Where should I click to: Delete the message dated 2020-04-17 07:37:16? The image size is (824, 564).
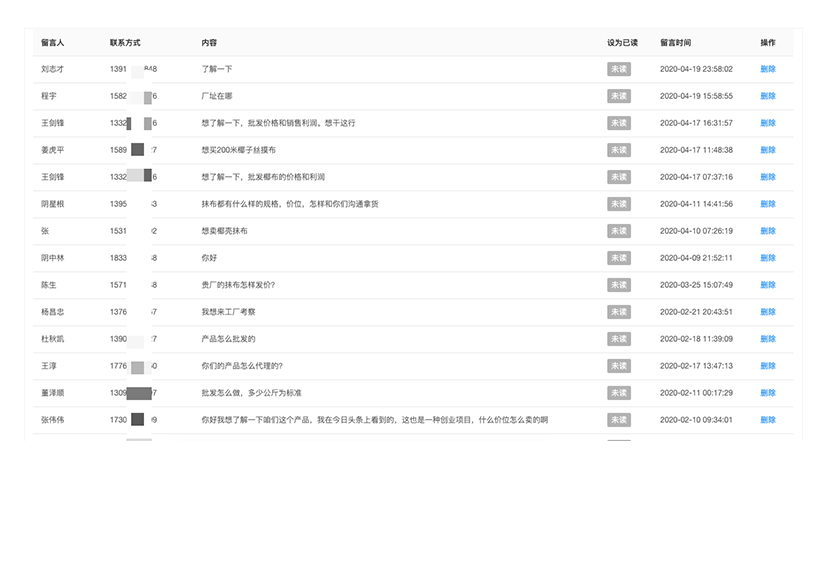click(x=767, y=177)
